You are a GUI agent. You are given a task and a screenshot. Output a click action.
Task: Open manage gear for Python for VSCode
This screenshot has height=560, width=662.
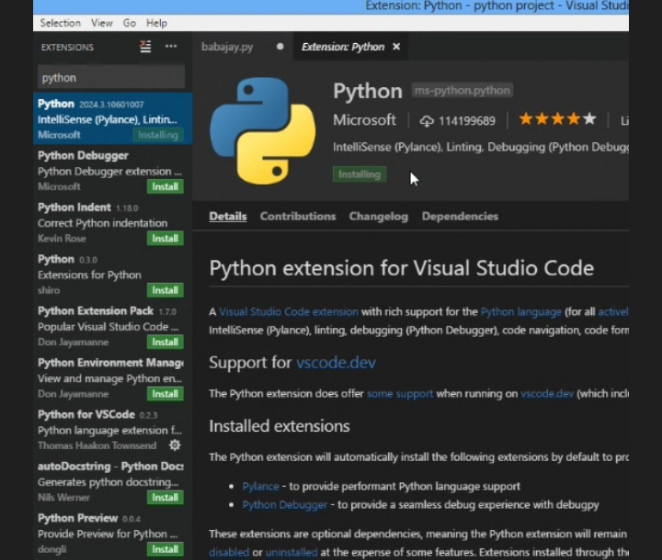(174, 445)
